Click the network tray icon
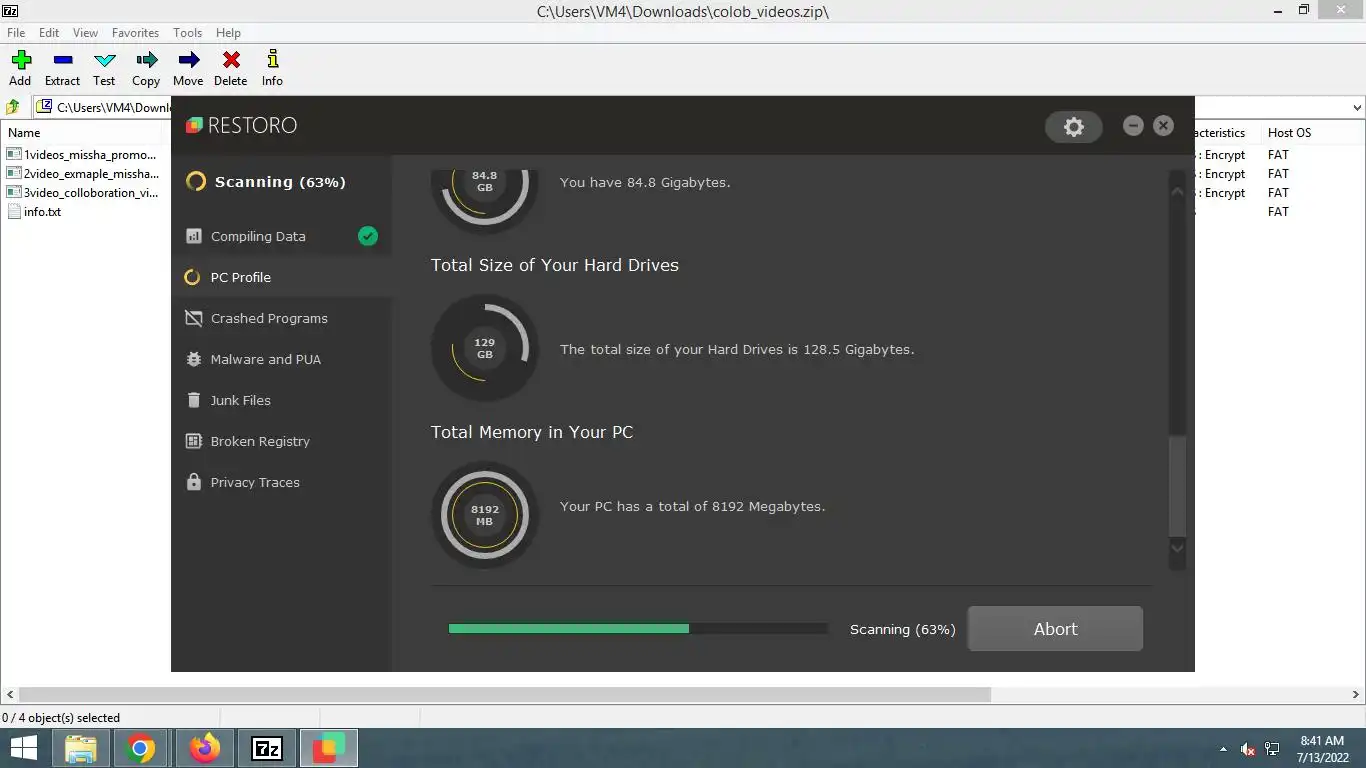This screenshot has width=1366, height=768. (1273, 749)
